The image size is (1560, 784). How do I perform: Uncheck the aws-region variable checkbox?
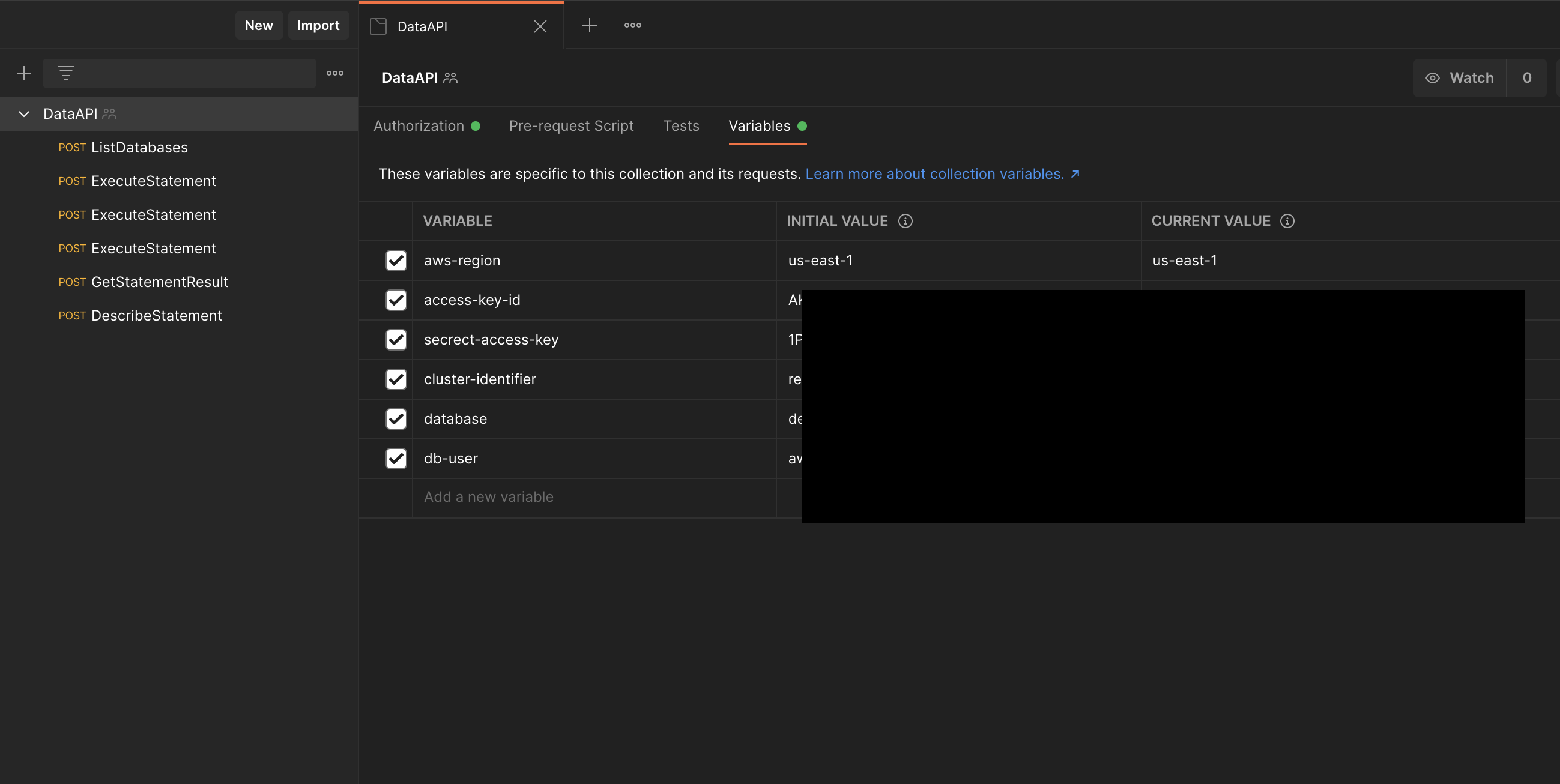coord(396,261)
